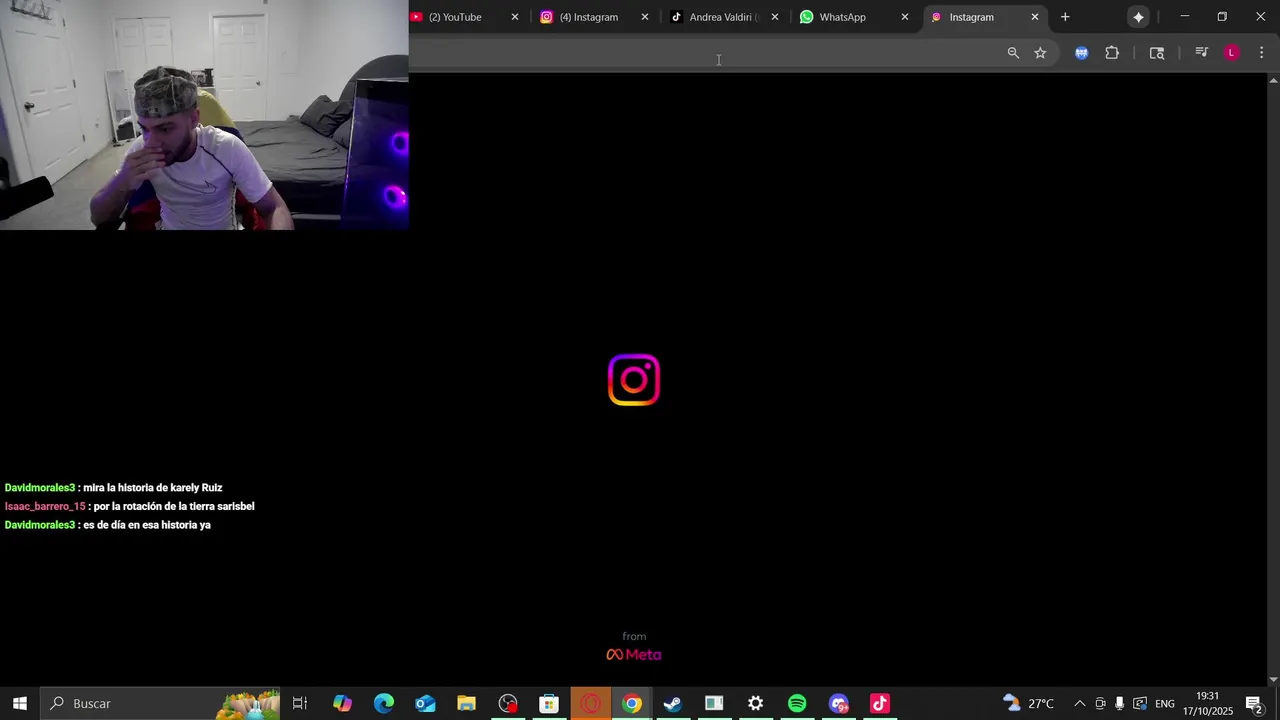1280x720 pixels.
Task: Open the clock showing 19:31
Action: [1208, 703]
